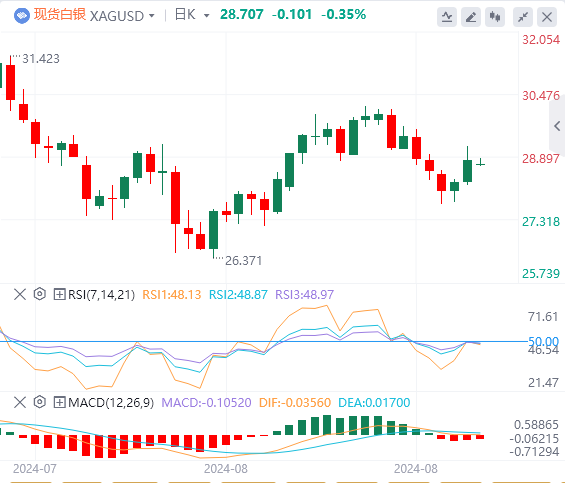
Task: Click the 26.371 low price marker
Action: (x=244, y=261)
